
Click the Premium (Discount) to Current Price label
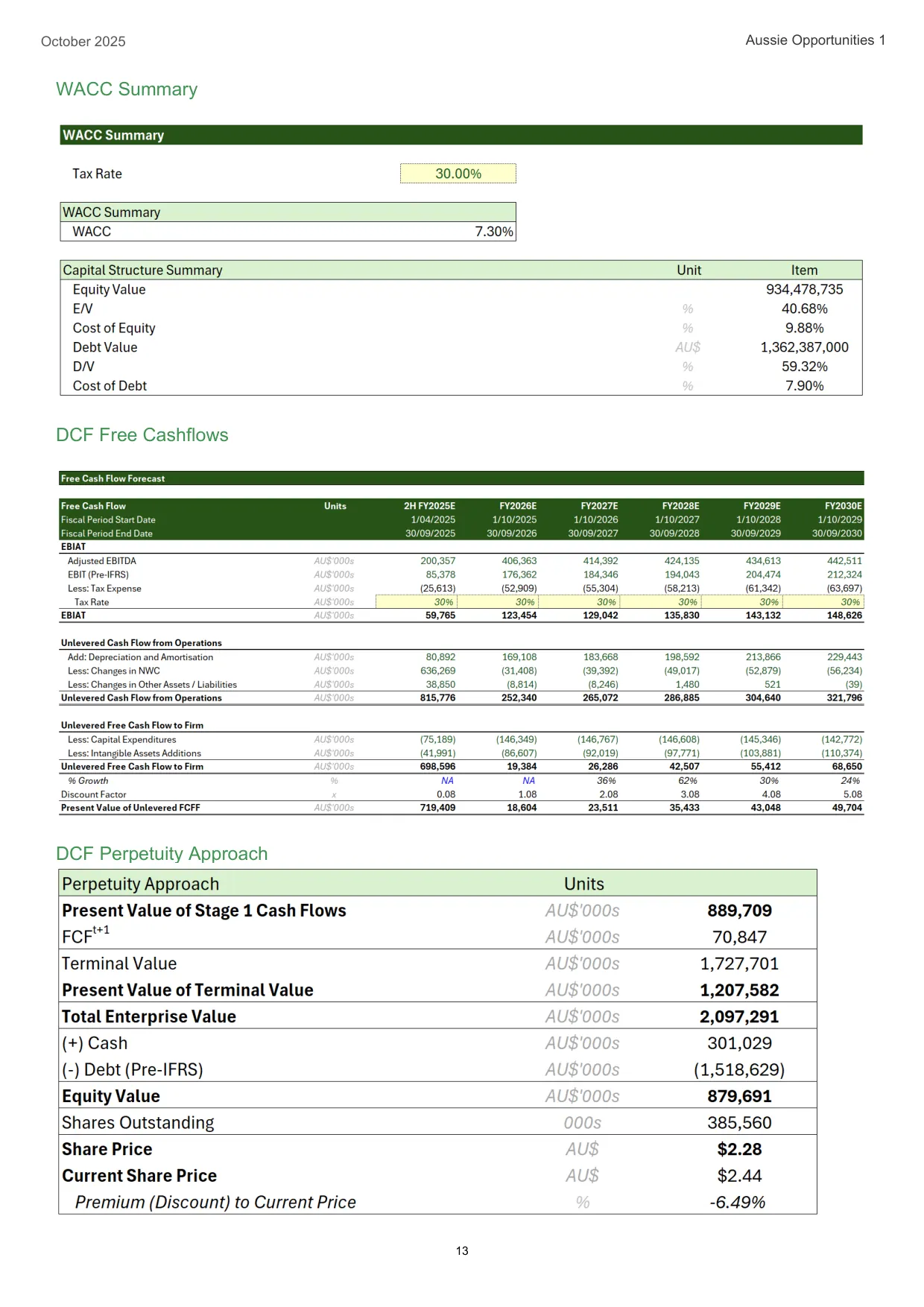click(215, 1203)
